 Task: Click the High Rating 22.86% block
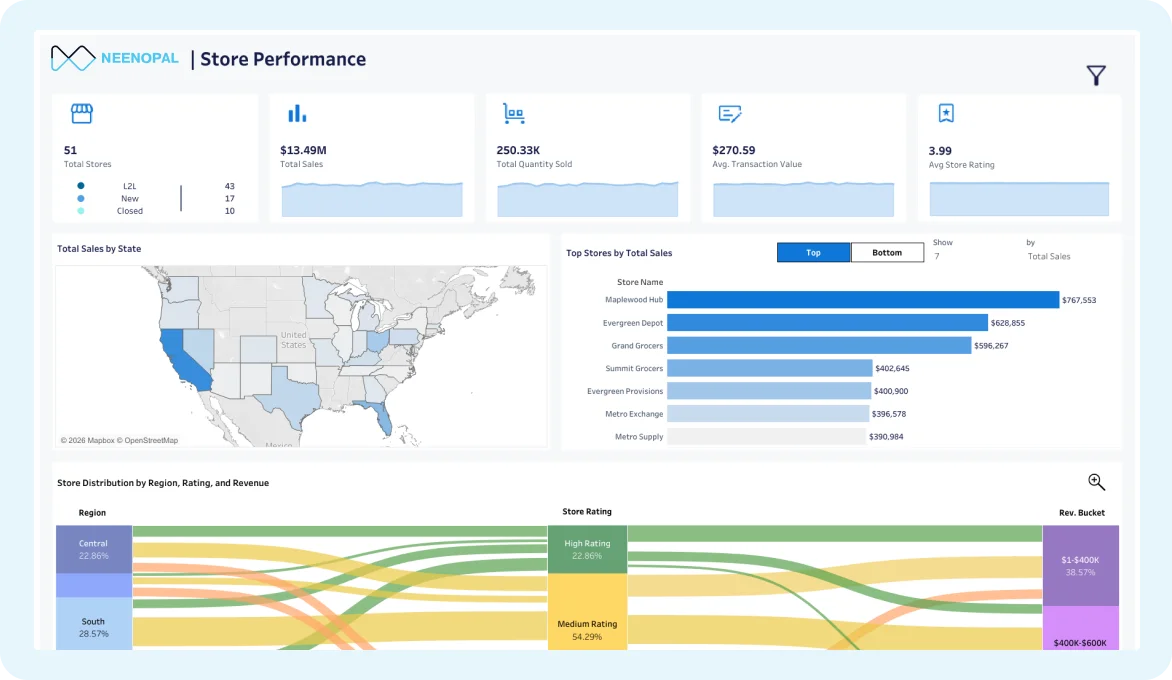(587, 549)
